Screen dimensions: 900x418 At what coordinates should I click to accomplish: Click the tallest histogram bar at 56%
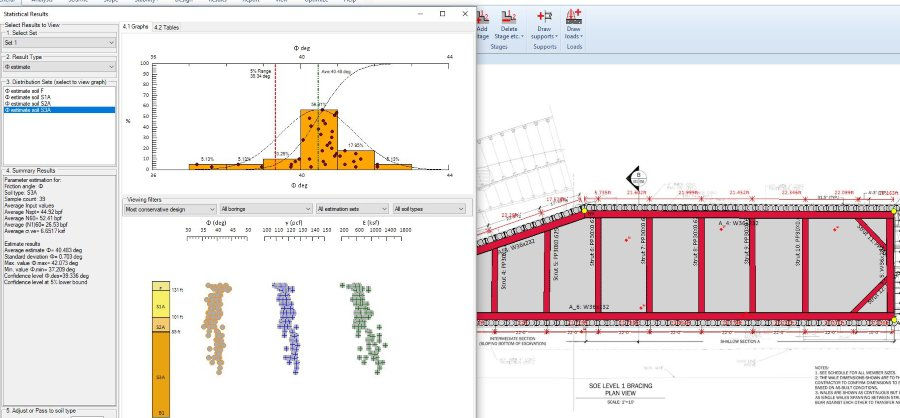(x=319, y=140)
